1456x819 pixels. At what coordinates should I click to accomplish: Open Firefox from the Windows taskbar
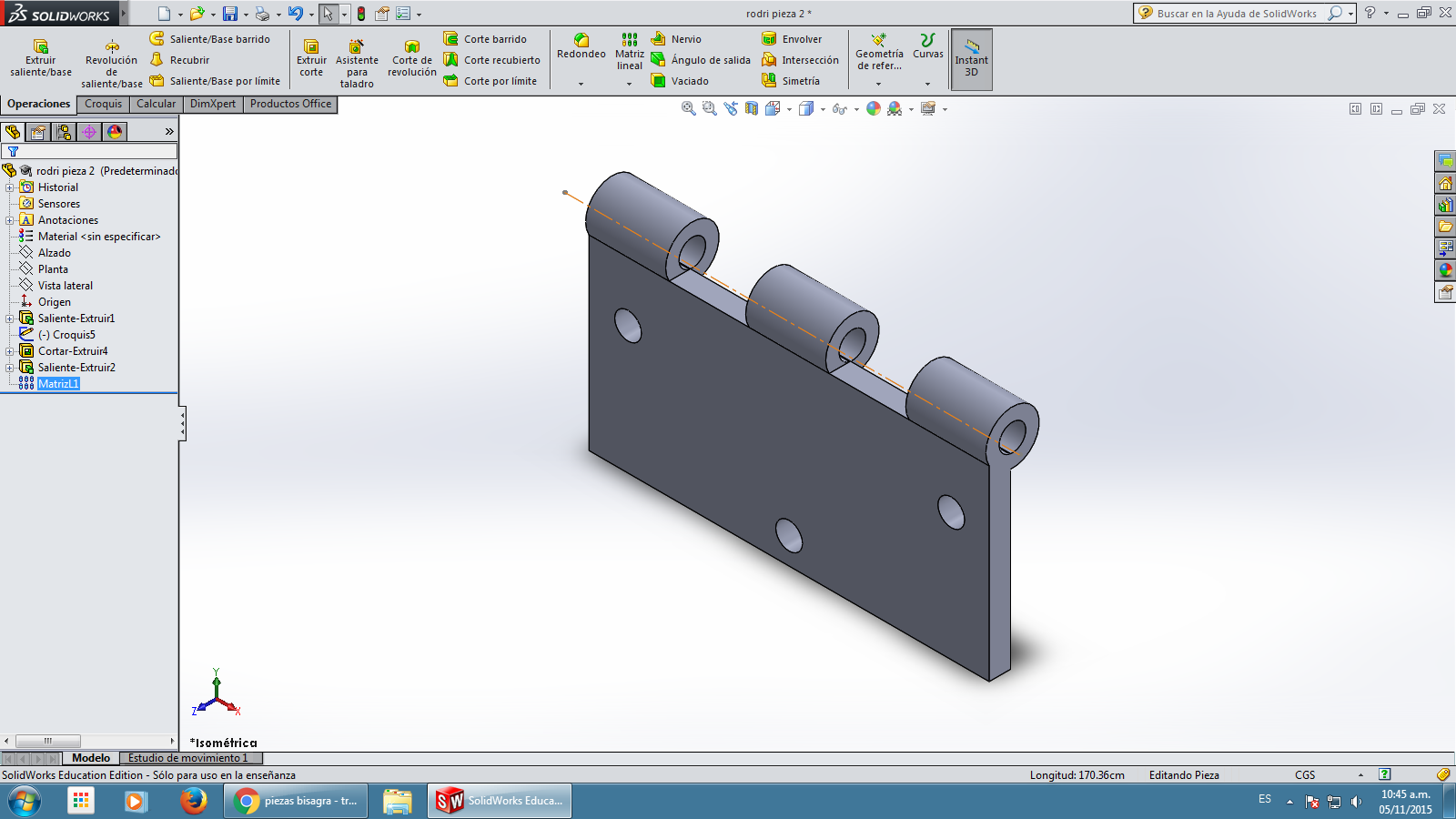[x=193, y=801]
